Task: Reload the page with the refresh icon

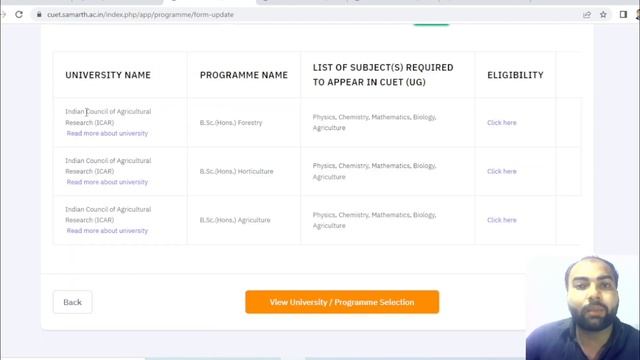Action: pos(19,14)
